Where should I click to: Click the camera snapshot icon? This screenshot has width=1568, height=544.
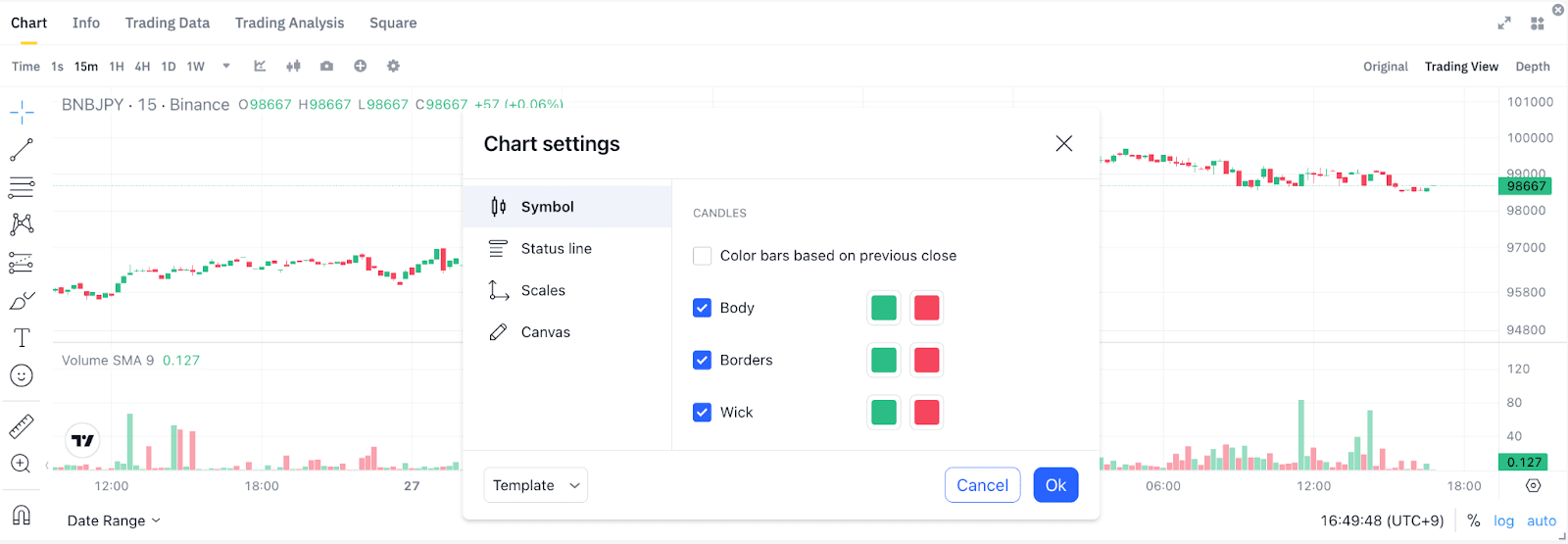[326, 67]
